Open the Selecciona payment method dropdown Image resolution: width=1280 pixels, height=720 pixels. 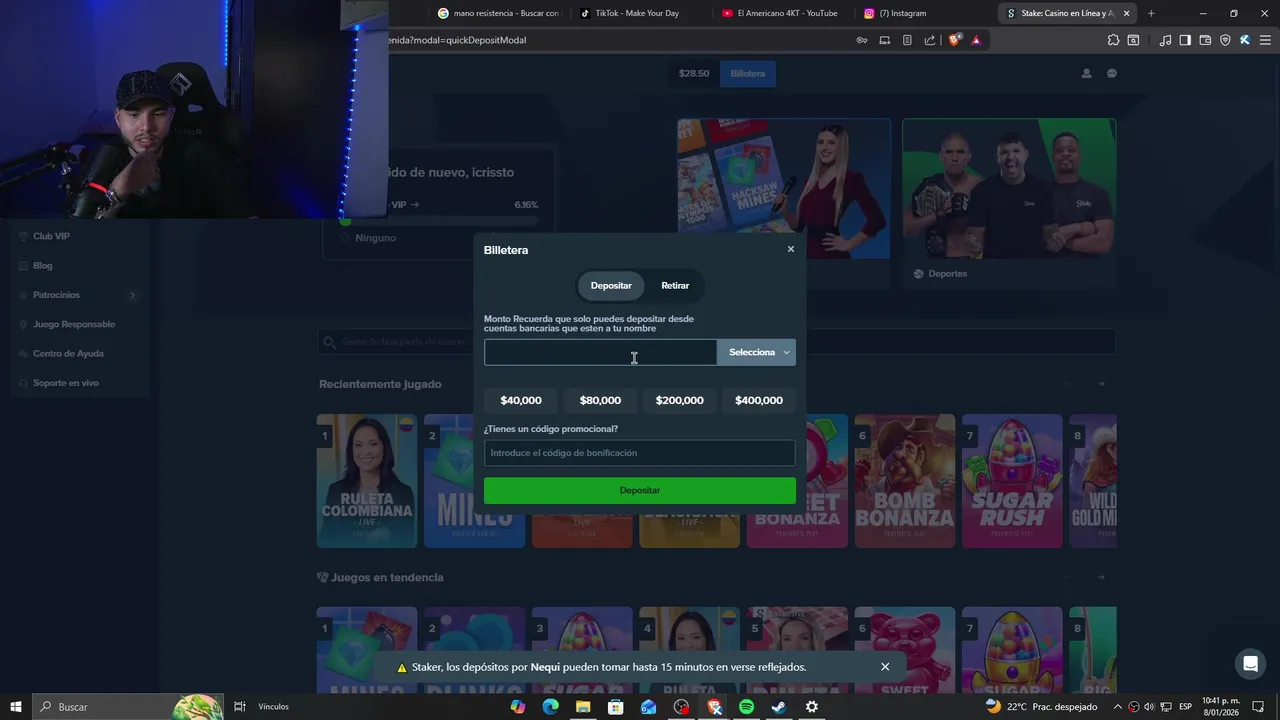coord(757,352)
